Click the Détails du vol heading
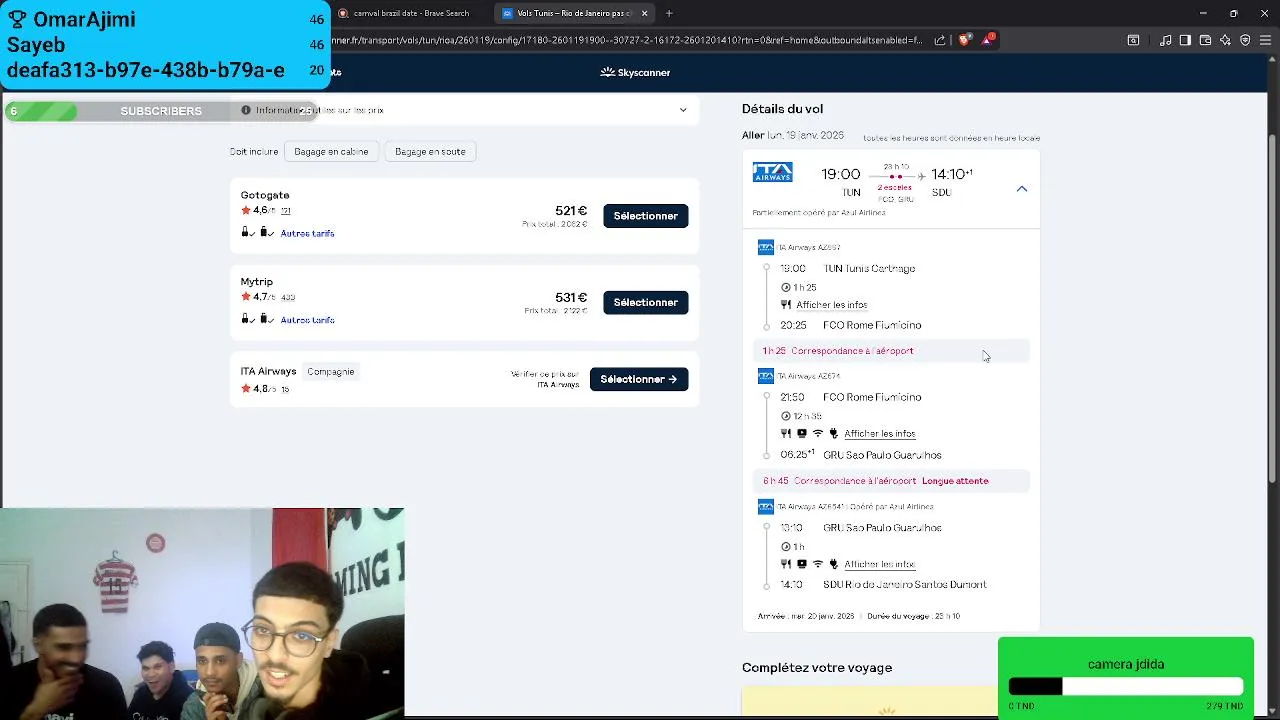This screenshot has width=1280, height=720. (x=782, y=109)
